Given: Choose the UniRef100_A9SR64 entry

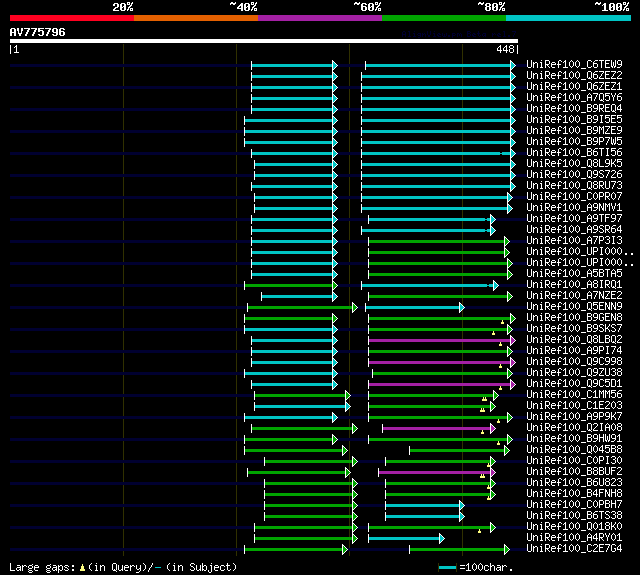Looking at the screenshot, I should (574, 230).
